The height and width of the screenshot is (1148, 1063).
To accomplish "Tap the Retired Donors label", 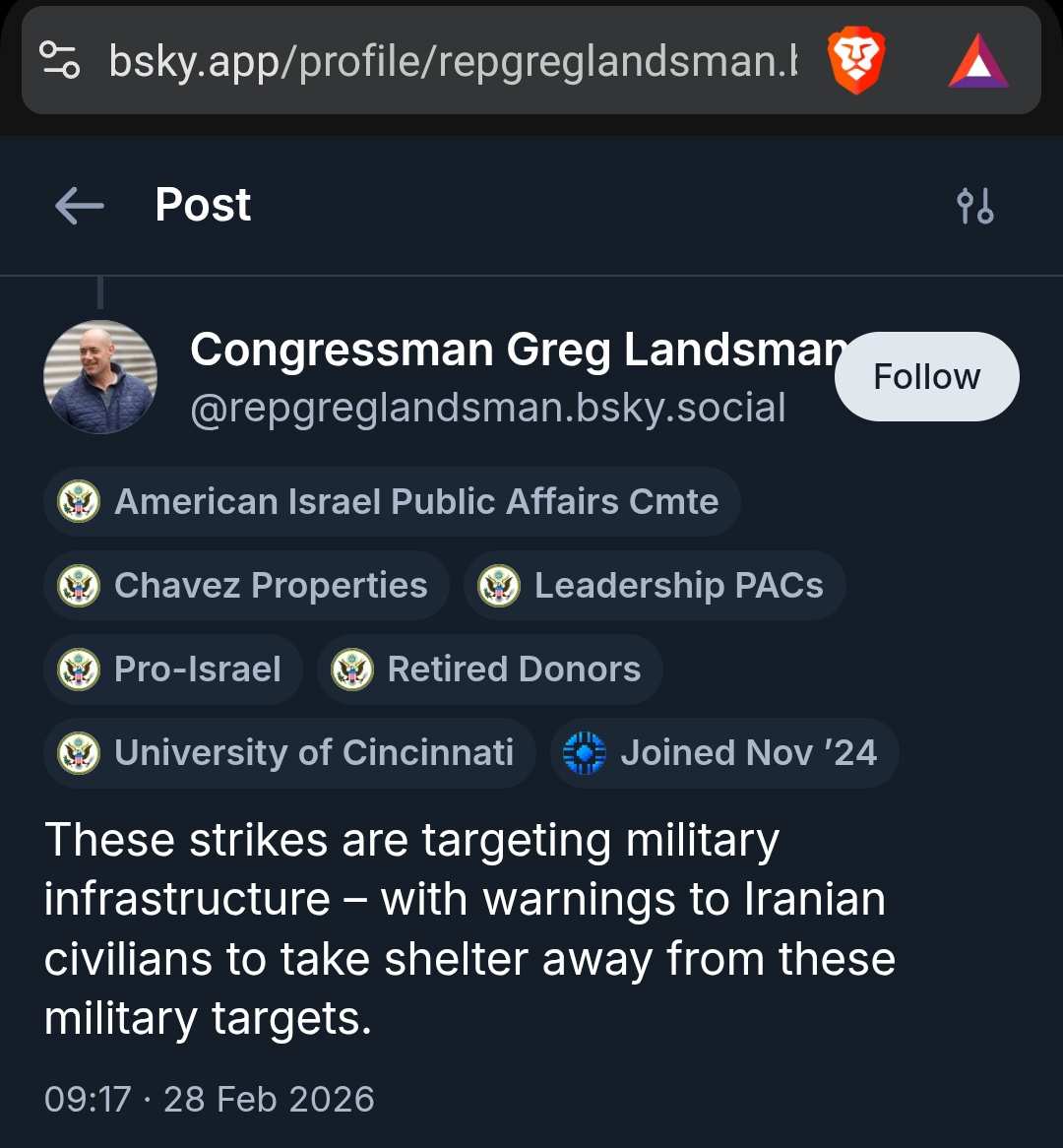I will click(514, 670).
